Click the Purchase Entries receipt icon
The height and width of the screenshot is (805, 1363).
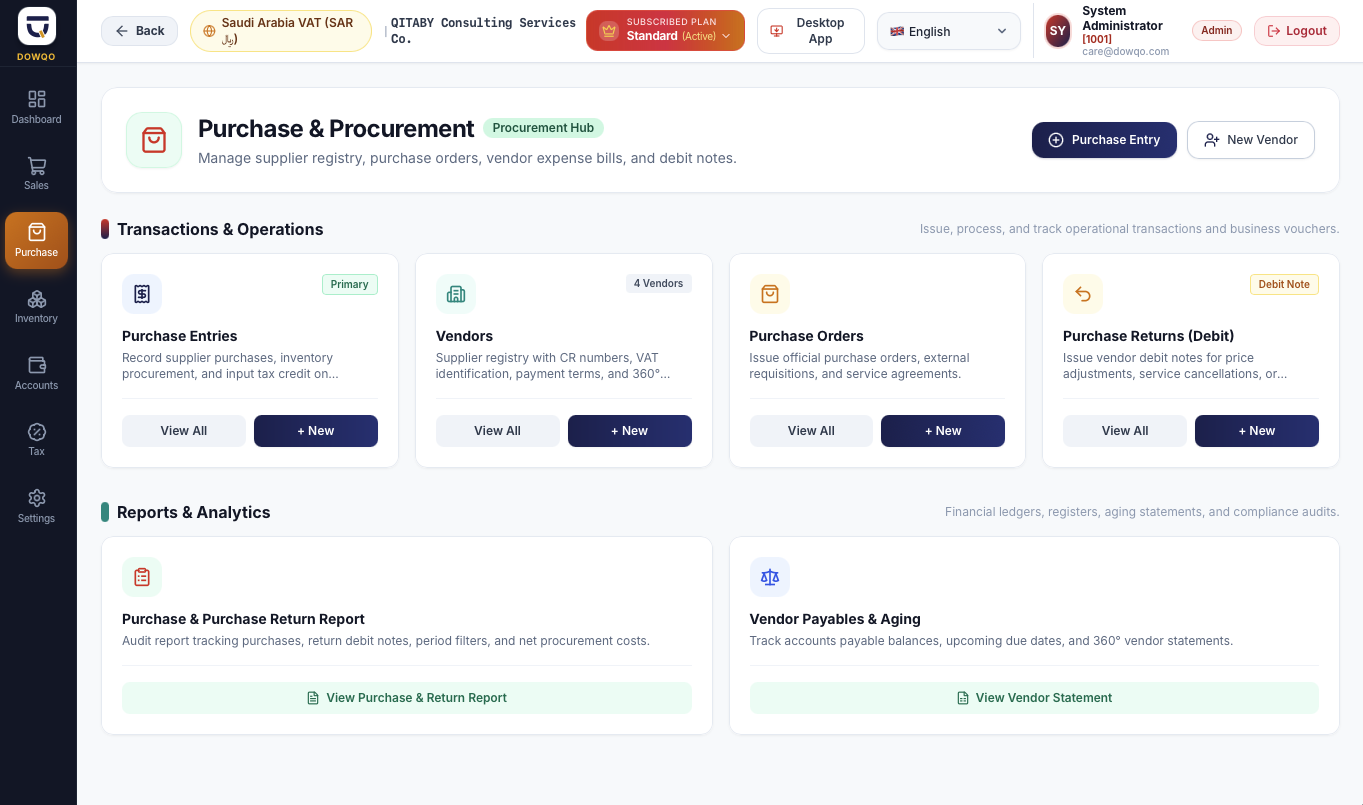(x=142, y=294)
